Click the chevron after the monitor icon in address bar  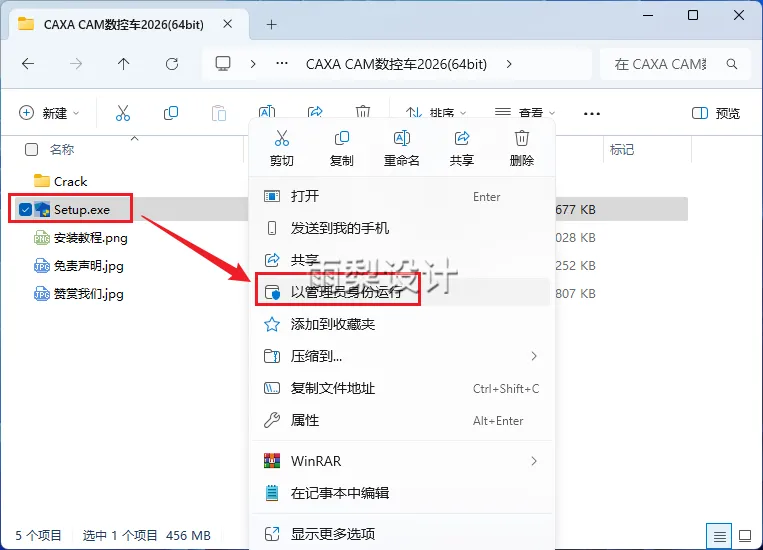click(x=253, y=64)
